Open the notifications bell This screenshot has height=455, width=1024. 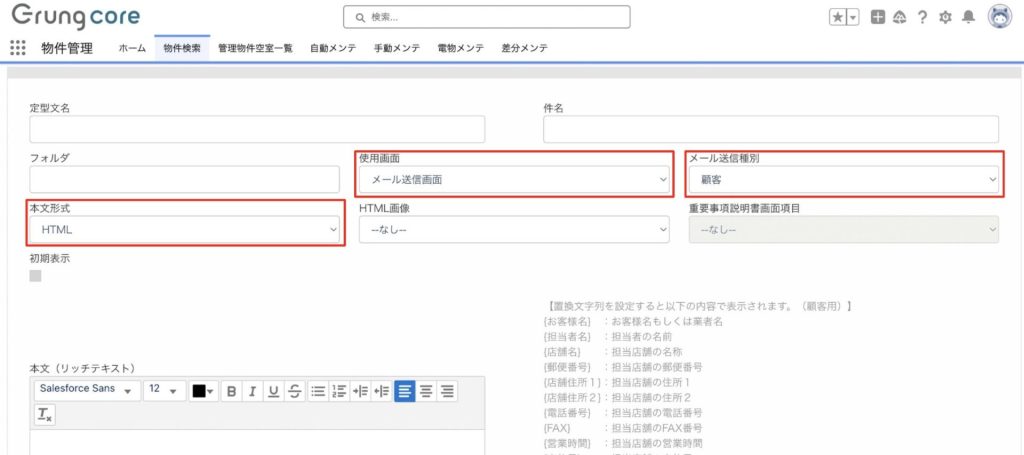tap(968, 17)
